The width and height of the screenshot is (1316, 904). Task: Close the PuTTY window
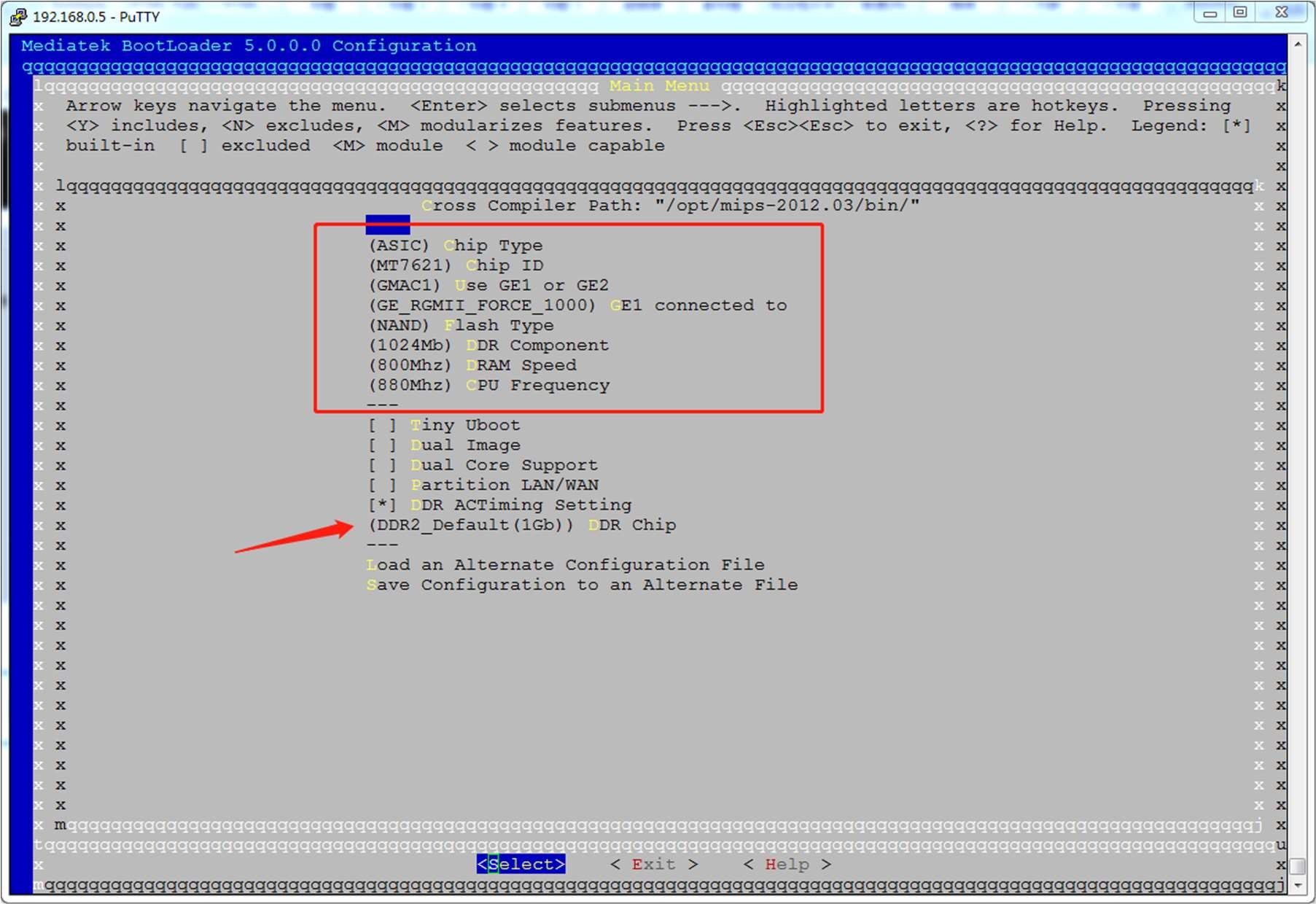click(x=1282, y=13)
